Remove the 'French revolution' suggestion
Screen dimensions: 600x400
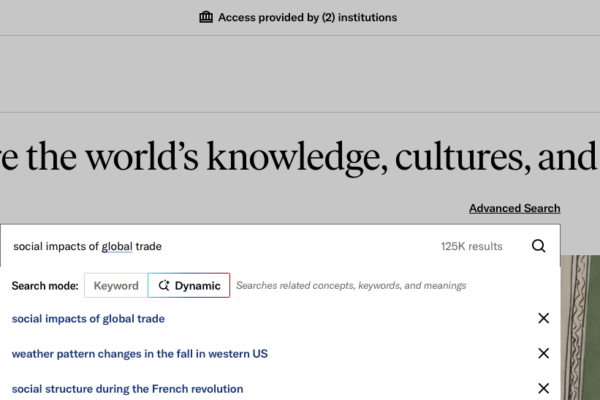tap(543, 388)
